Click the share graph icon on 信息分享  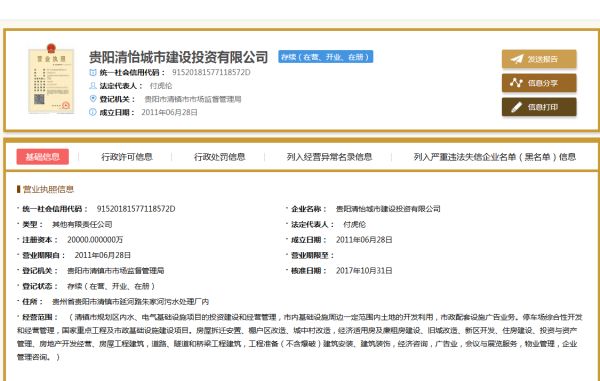point(516,83)
